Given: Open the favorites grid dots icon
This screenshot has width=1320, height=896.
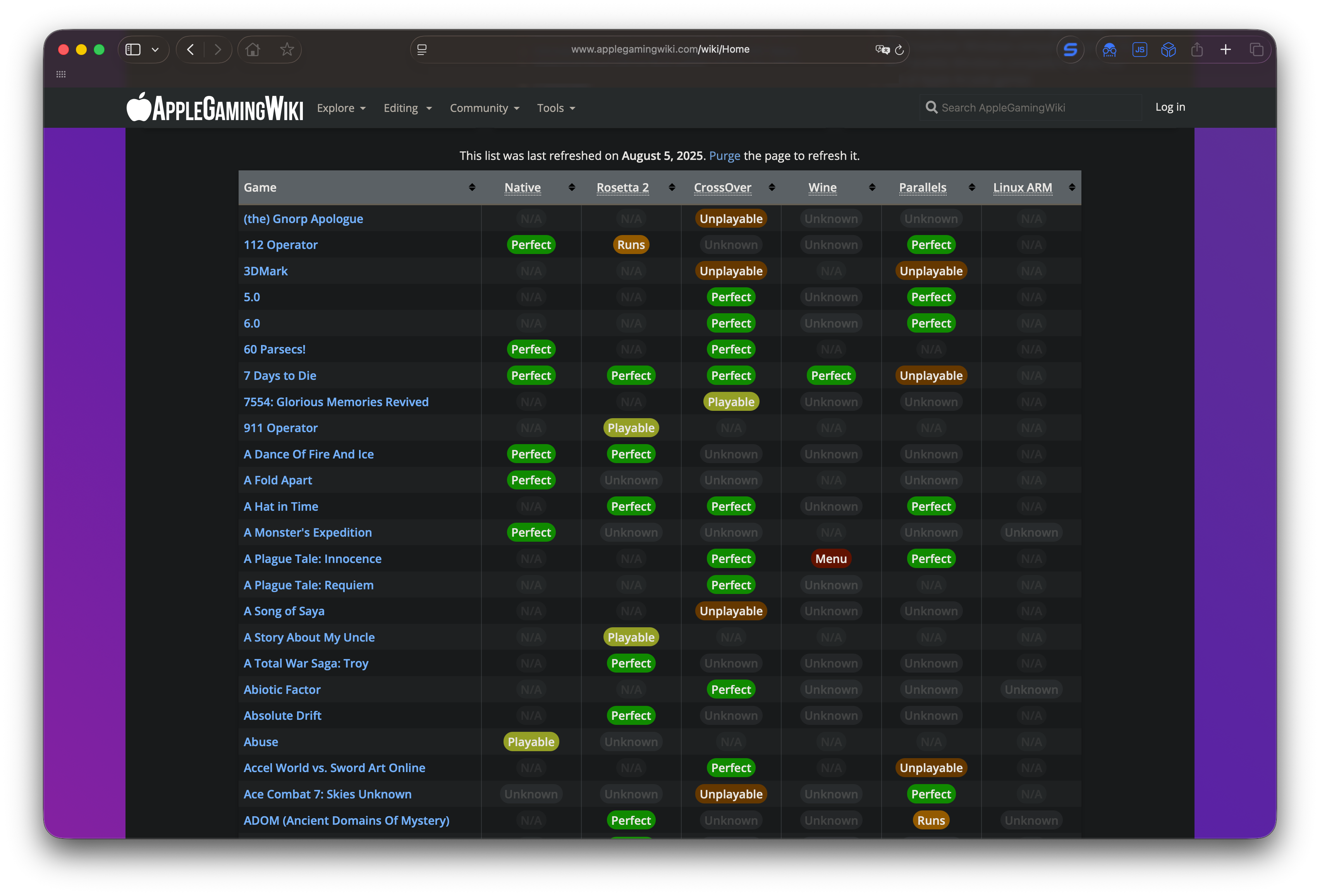Looking at the screenshot, I should pos(61,74).
